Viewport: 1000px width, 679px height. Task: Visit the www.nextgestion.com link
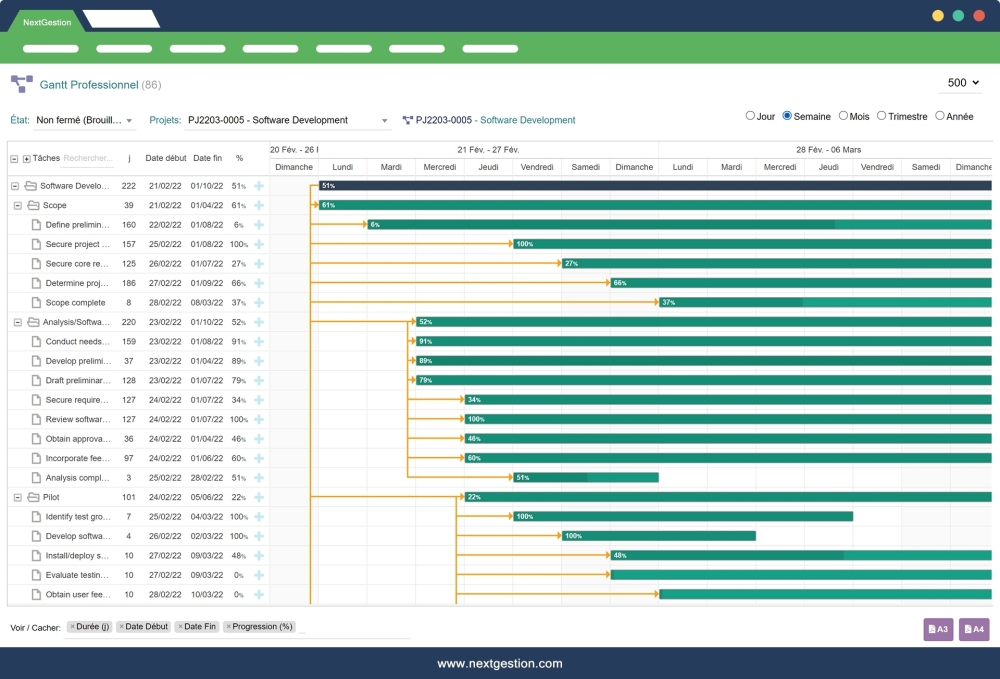pos(500,663)
